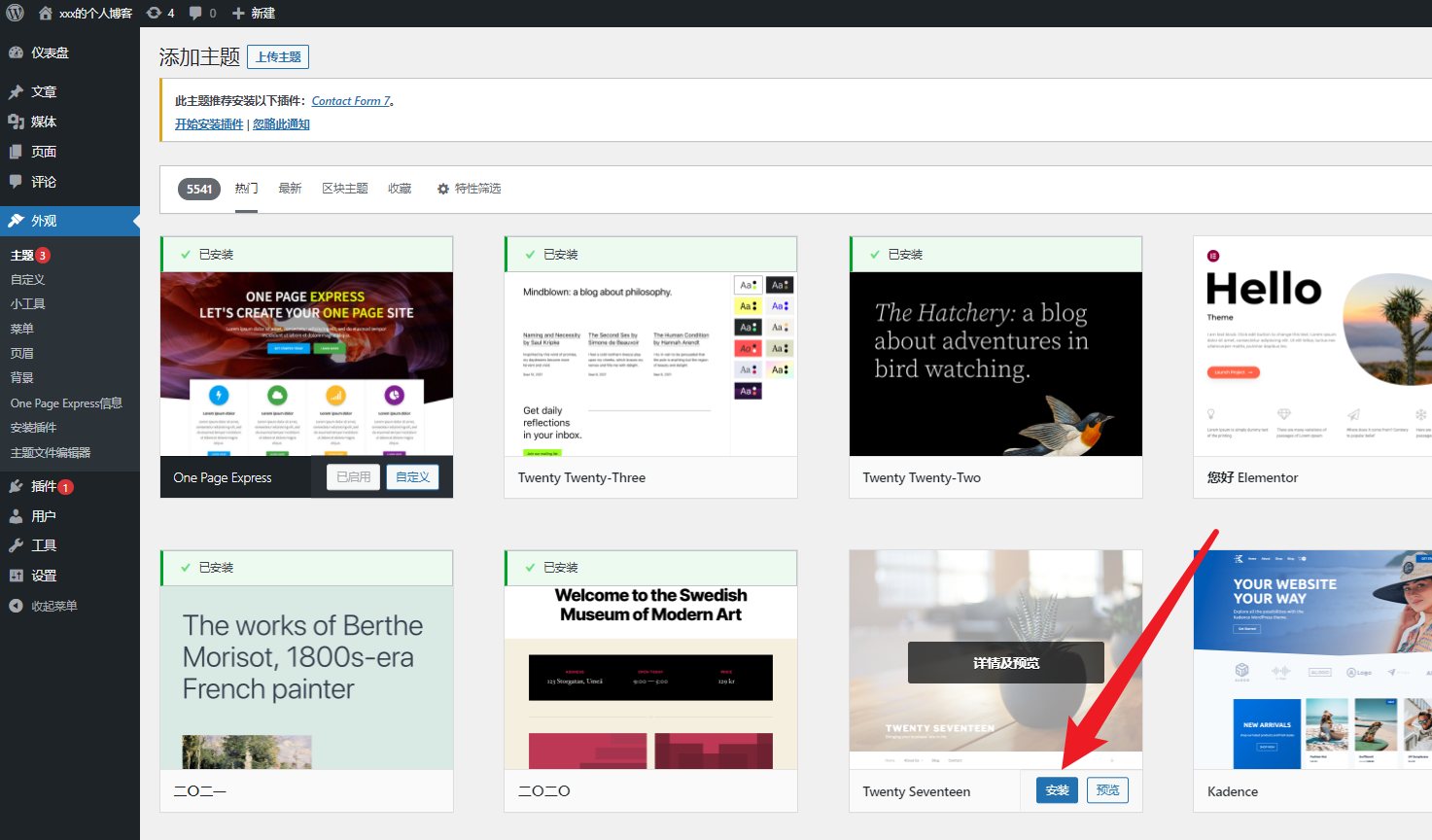Image resolution: width=1432 pixels, height=840 pixels.
Task: Click the 5541 theme count badge
Action: pos(199,189)
